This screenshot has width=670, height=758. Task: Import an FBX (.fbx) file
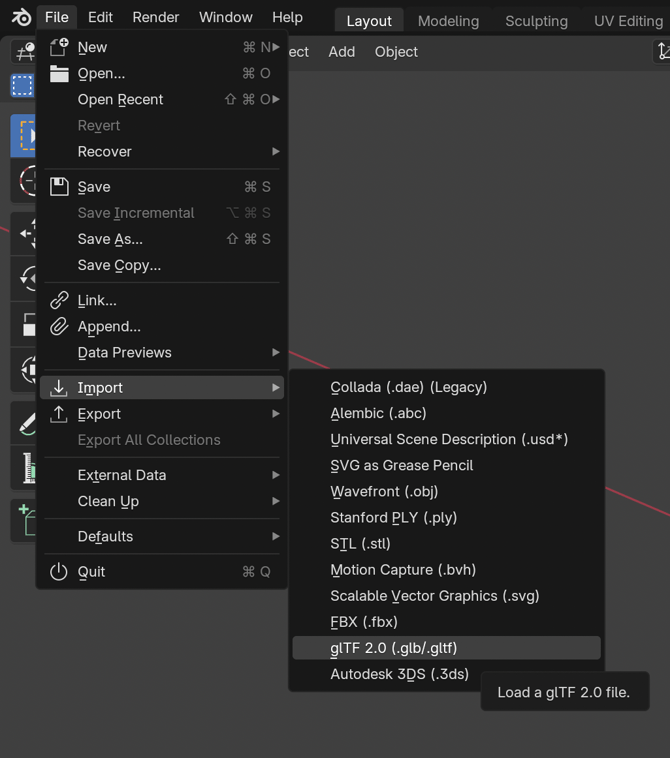point(447,622)
